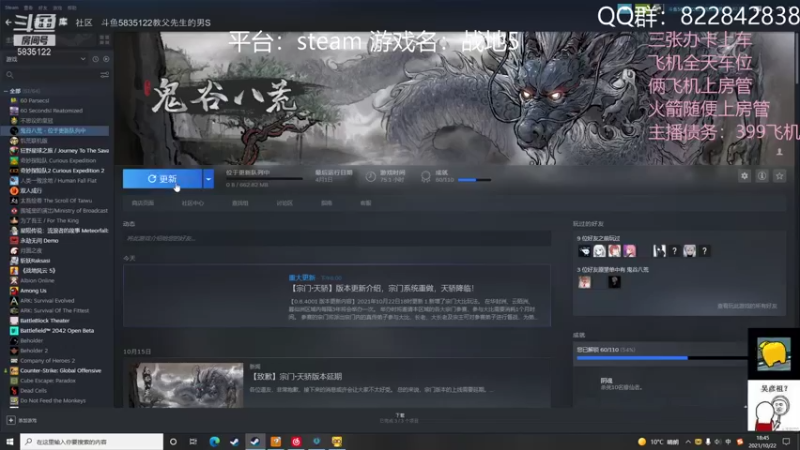The width and height of the screenshot is (800, 450).
Task: Click wishlist friend avatar in lower row
Action: pos(584,282)
